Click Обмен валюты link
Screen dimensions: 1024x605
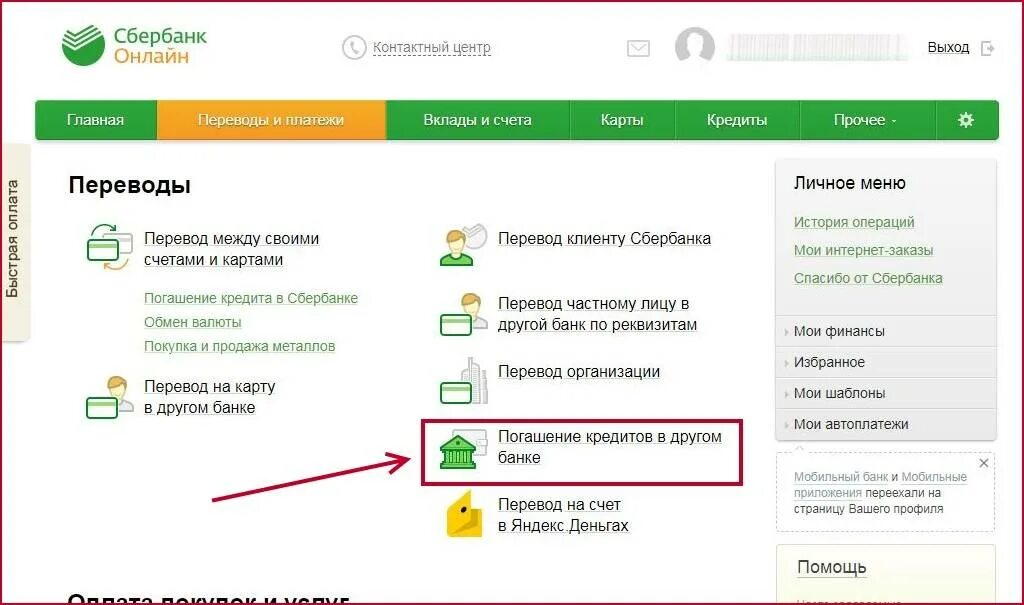point(193,322)
